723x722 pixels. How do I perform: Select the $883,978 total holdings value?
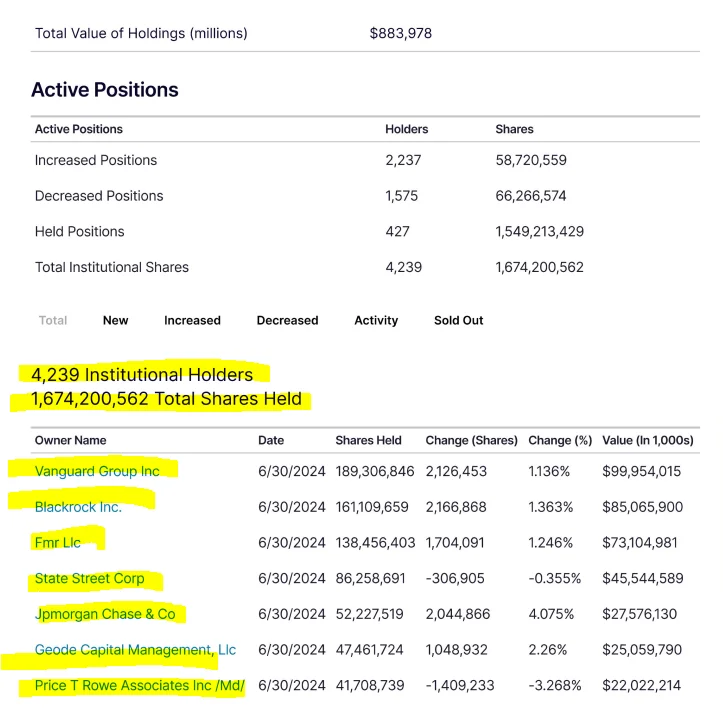click(401, 33)
